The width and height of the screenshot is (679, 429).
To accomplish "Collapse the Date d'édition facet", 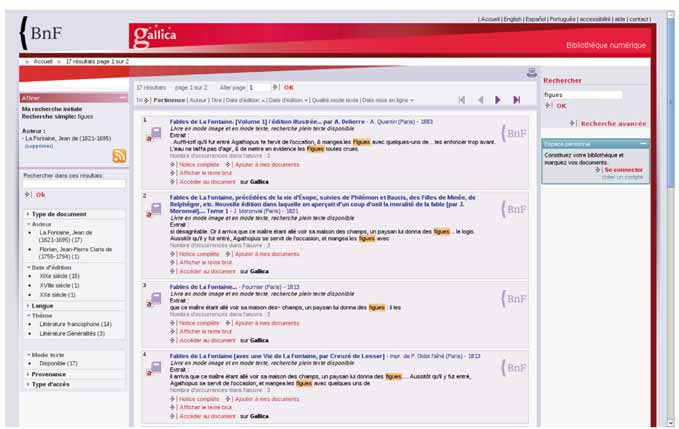I will [49, 268].
